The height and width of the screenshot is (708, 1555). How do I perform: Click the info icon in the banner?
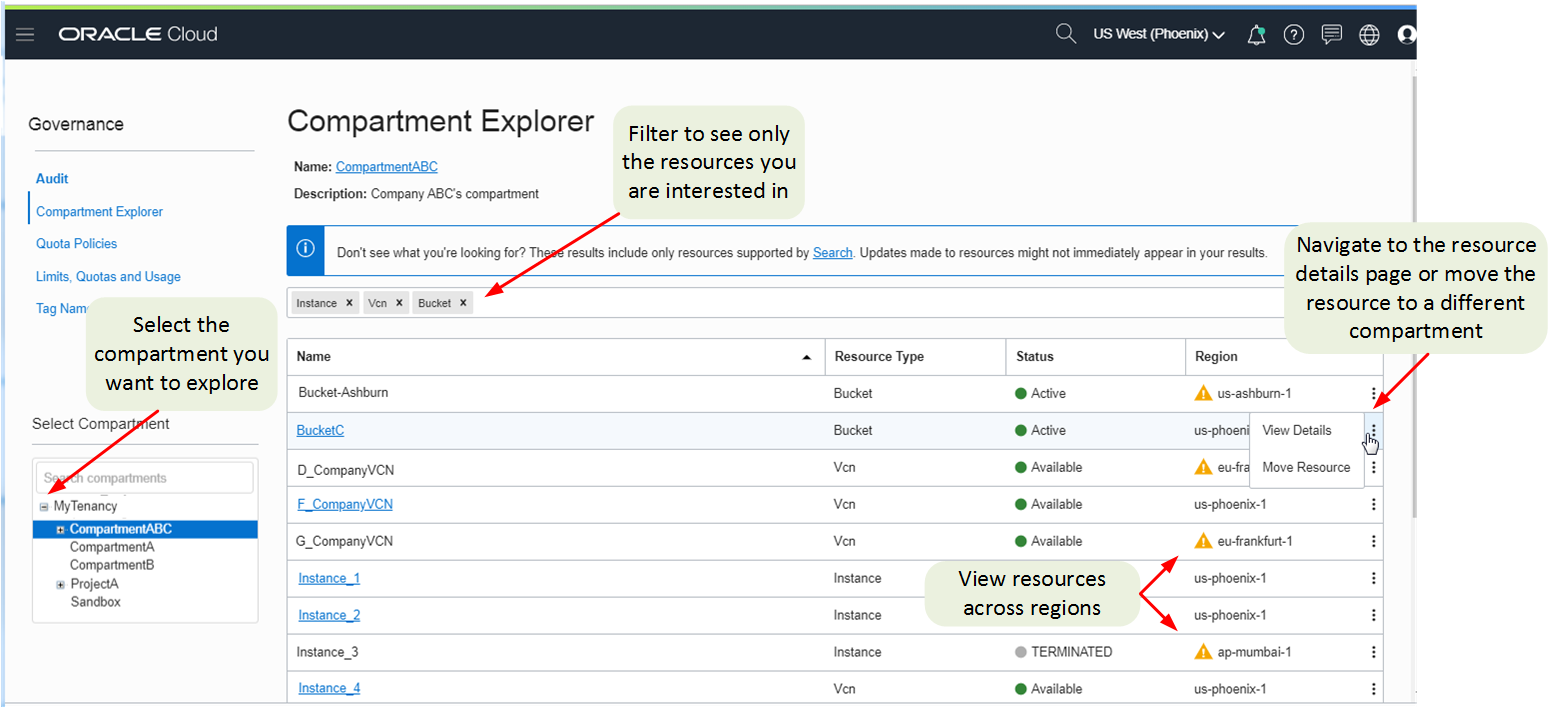point(306,249)
